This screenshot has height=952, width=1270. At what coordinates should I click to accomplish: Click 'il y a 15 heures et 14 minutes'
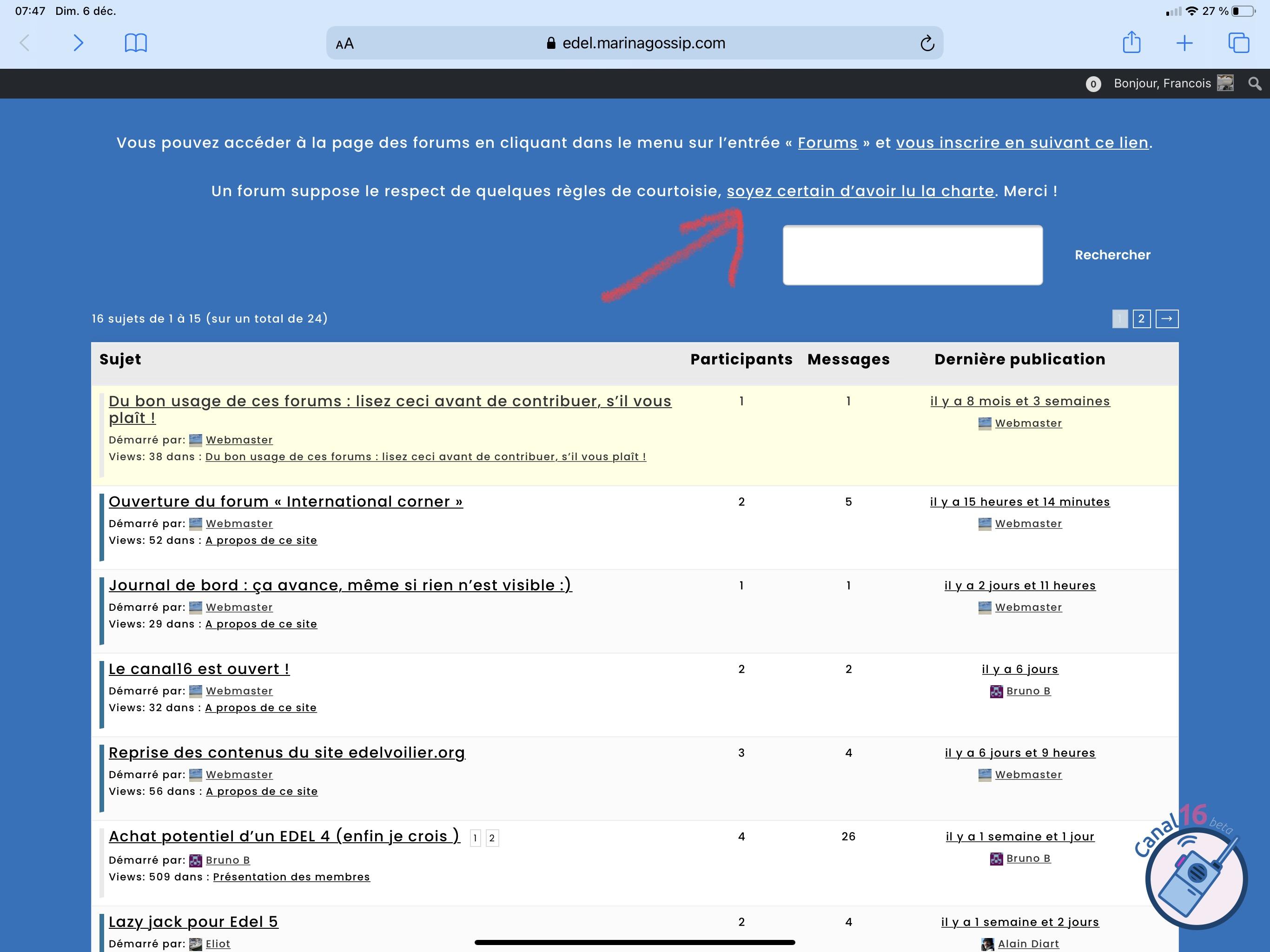(x=1020, y=502)
